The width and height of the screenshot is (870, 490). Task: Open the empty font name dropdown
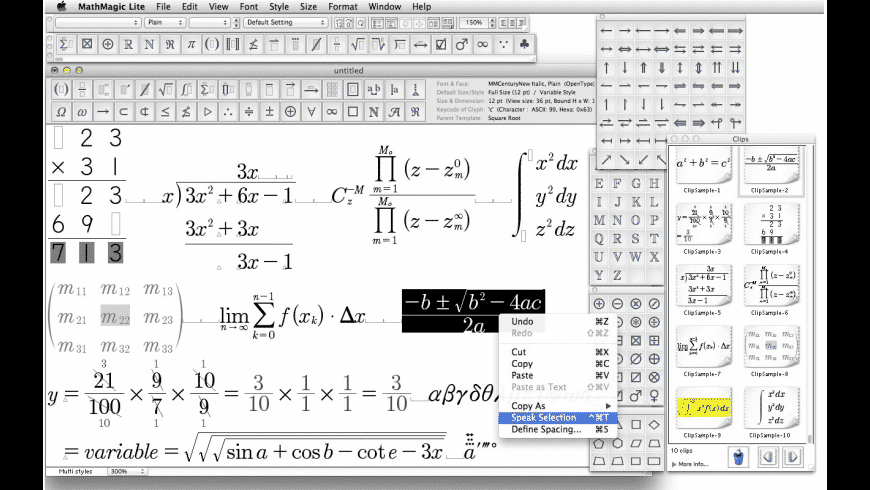98,22
